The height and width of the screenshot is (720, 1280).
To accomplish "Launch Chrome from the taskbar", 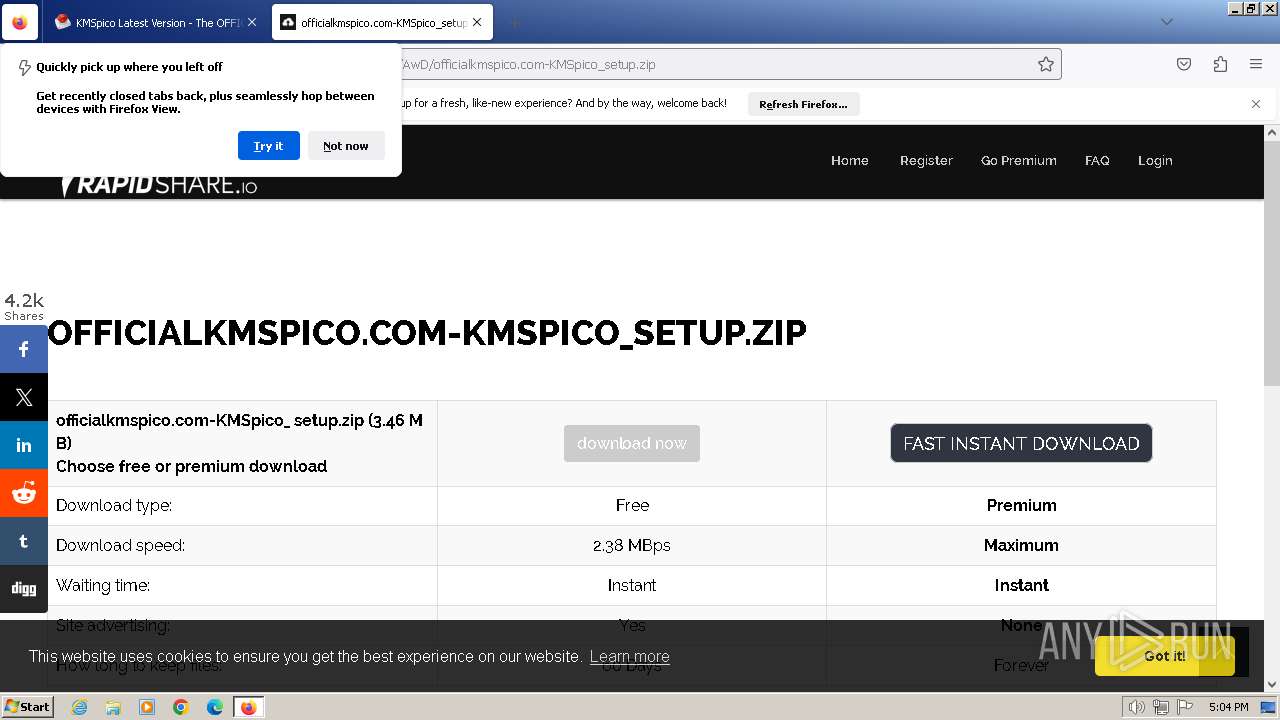I will click(x=181, y=707).
